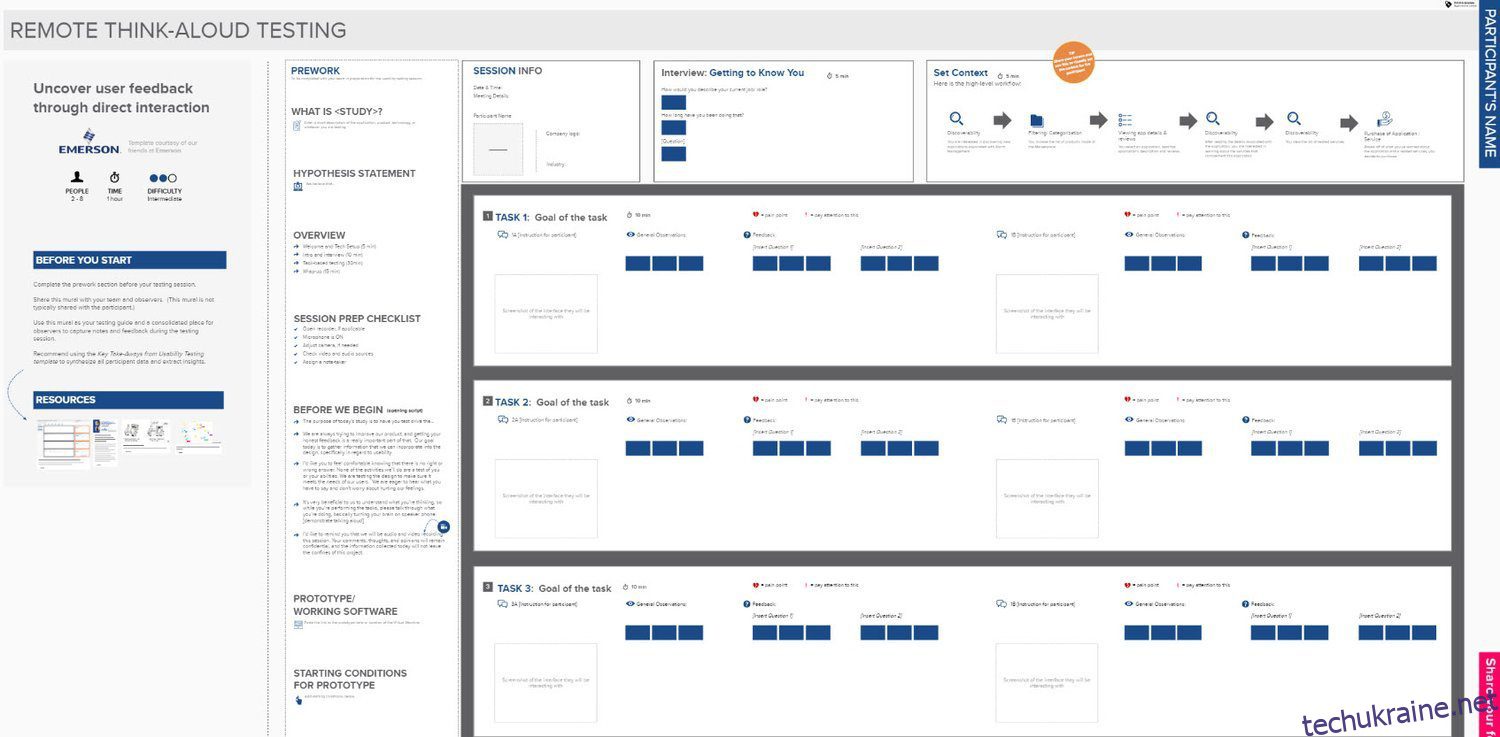Click the orange tip circle above Set Context
The image size is (1500, 737).
pyautogui.click(x=1073, y=62)
